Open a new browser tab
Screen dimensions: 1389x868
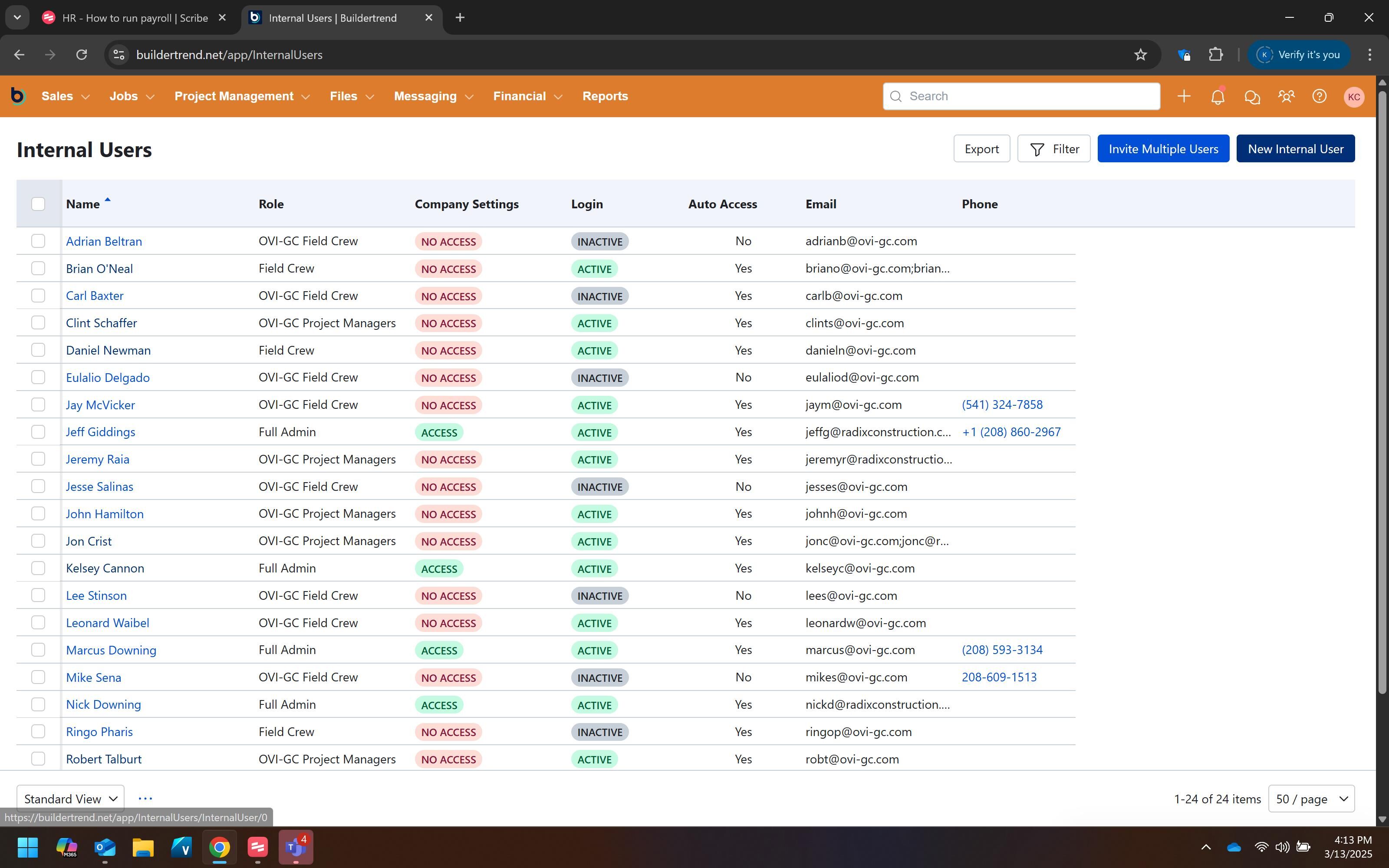pyautogui.click(x=460, y=18)
